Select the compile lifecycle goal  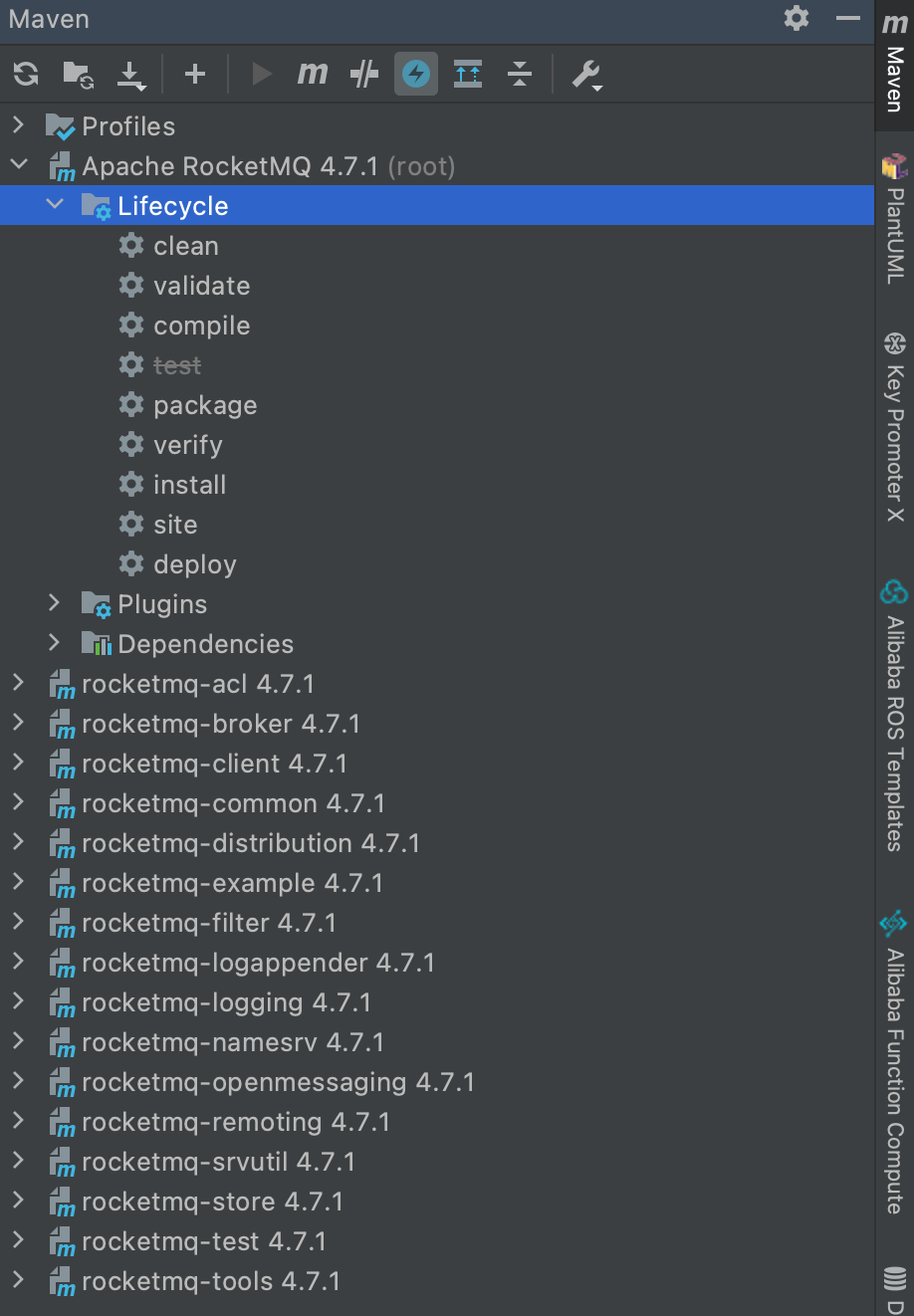tap(202, 326)
